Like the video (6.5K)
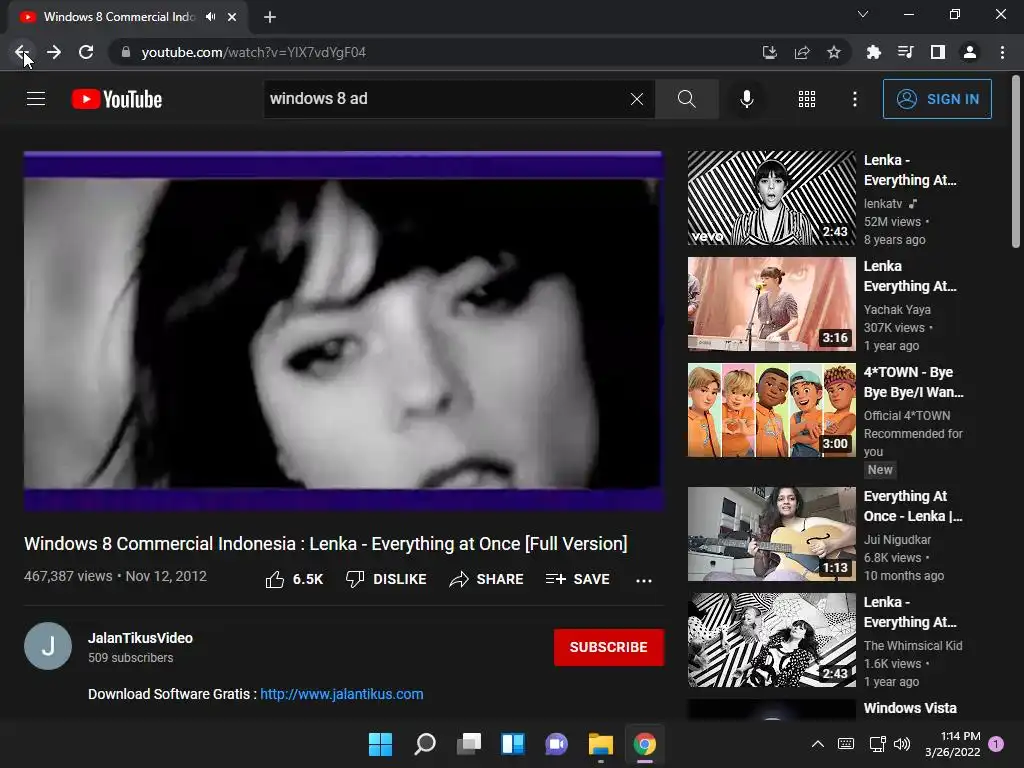 (x=295, y=579)
